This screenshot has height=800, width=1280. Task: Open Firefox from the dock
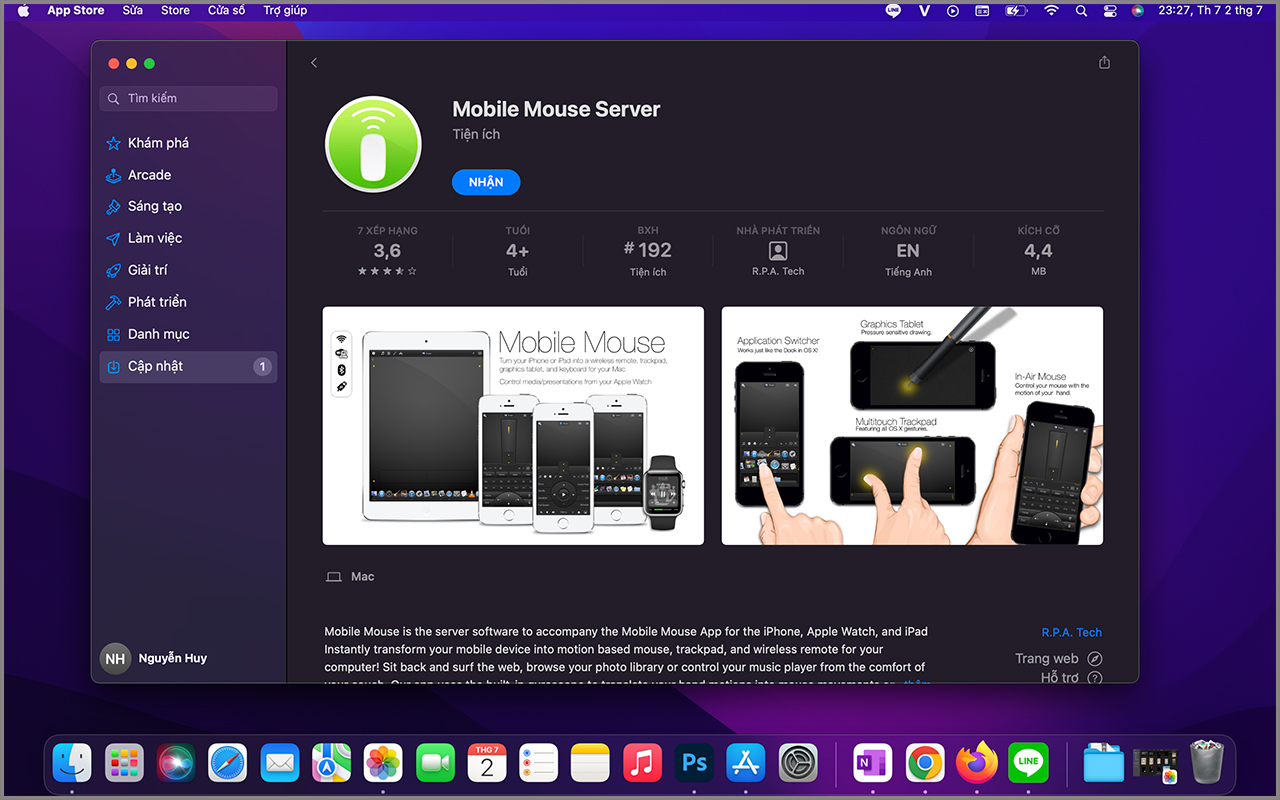pos(977,763)
